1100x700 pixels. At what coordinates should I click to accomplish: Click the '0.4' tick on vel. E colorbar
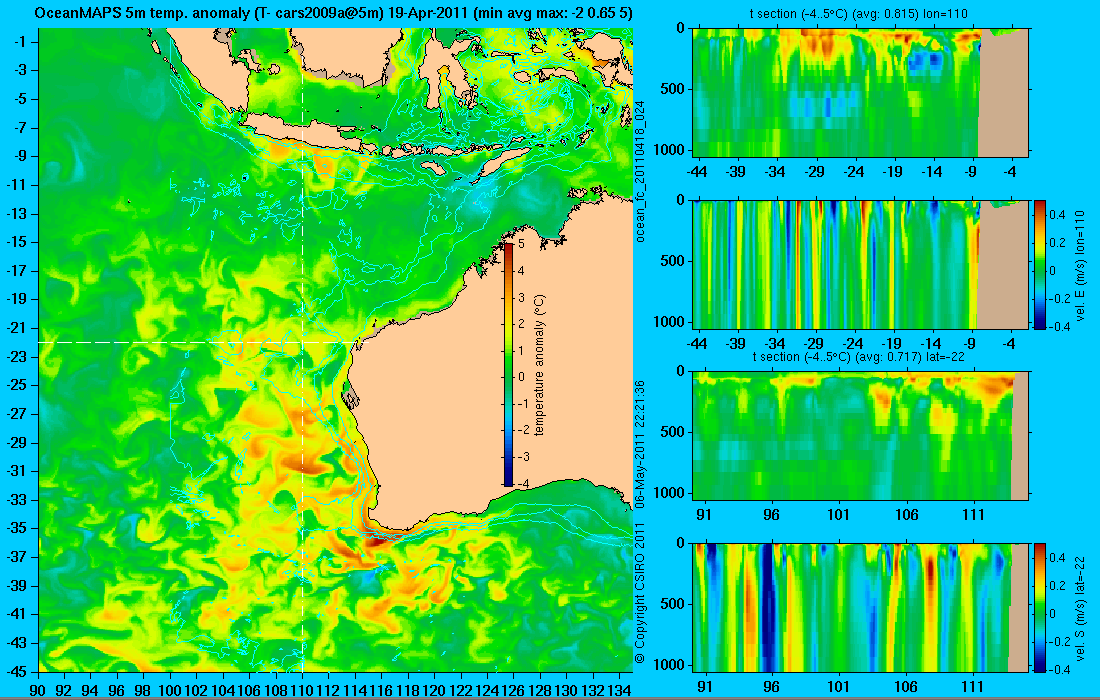click(x=1057, y=214)
